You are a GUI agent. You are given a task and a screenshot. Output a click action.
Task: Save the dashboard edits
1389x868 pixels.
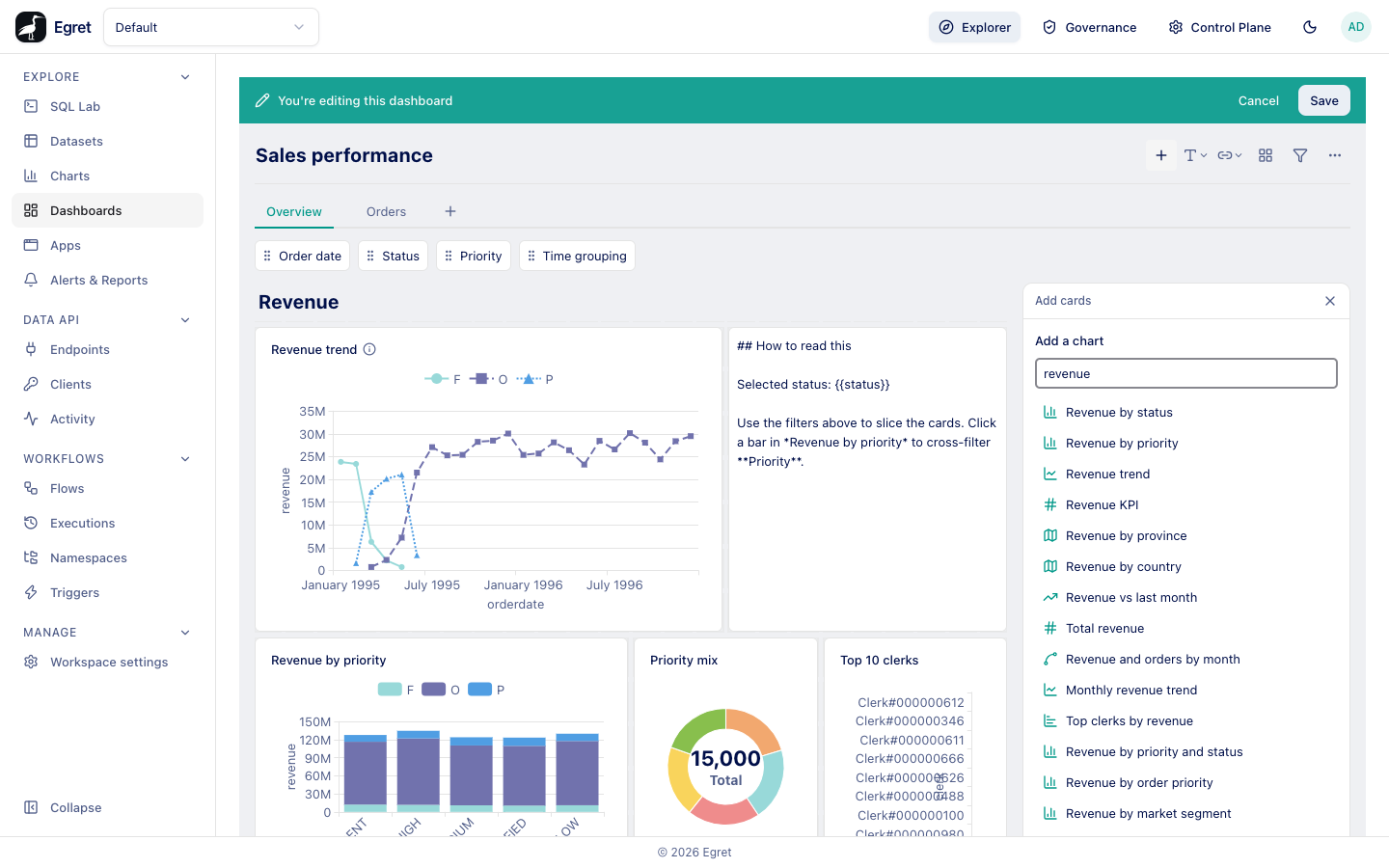[1324, 100]
